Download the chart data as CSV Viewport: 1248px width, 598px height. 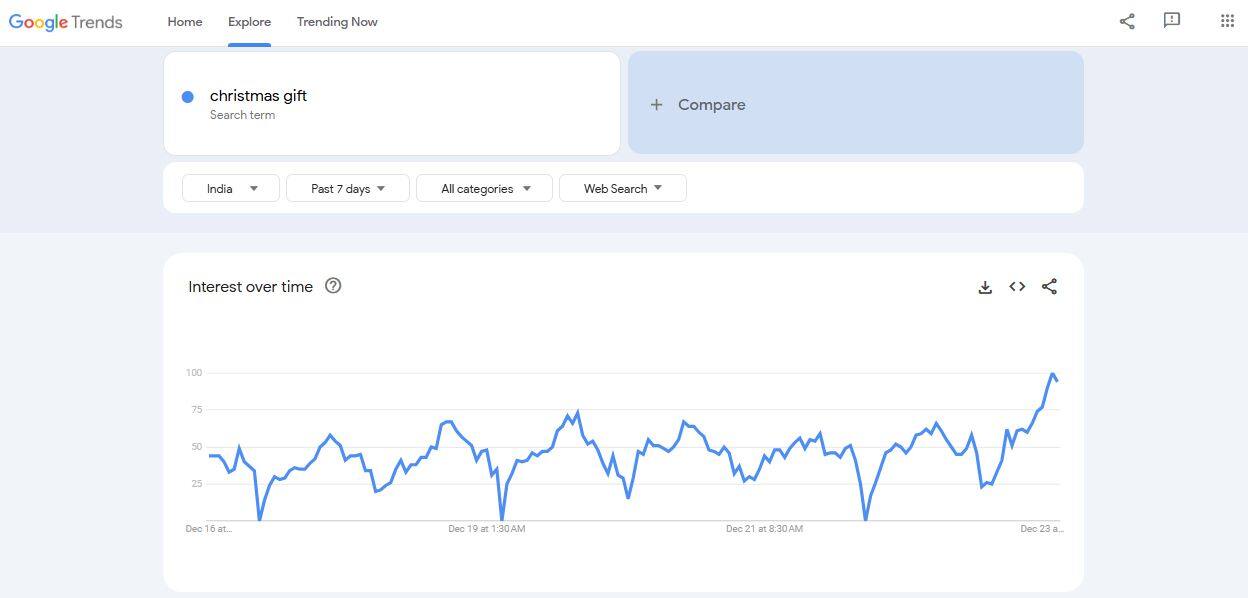point(985,287)
